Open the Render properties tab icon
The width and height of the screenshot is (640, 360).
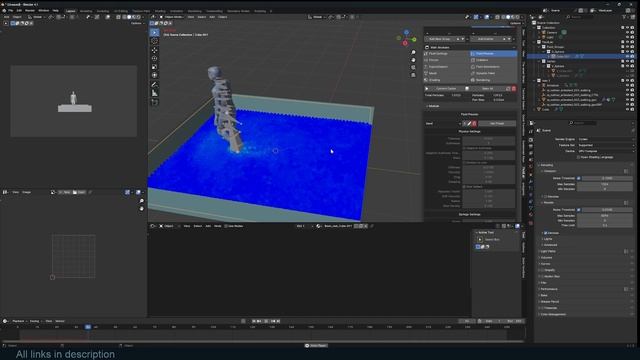(x=531, y=140)
